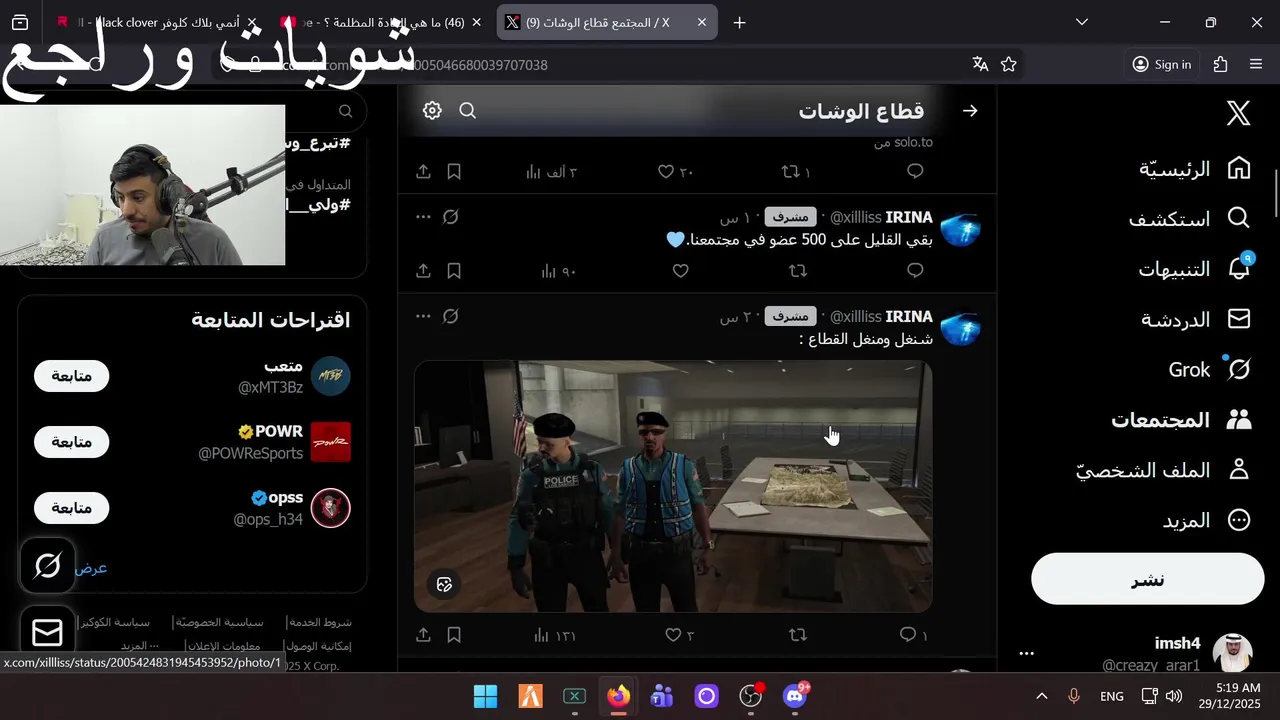View the شتغل ومتغل post's 131 views analytics
1280x720 pixels.
tap(555, 635)
